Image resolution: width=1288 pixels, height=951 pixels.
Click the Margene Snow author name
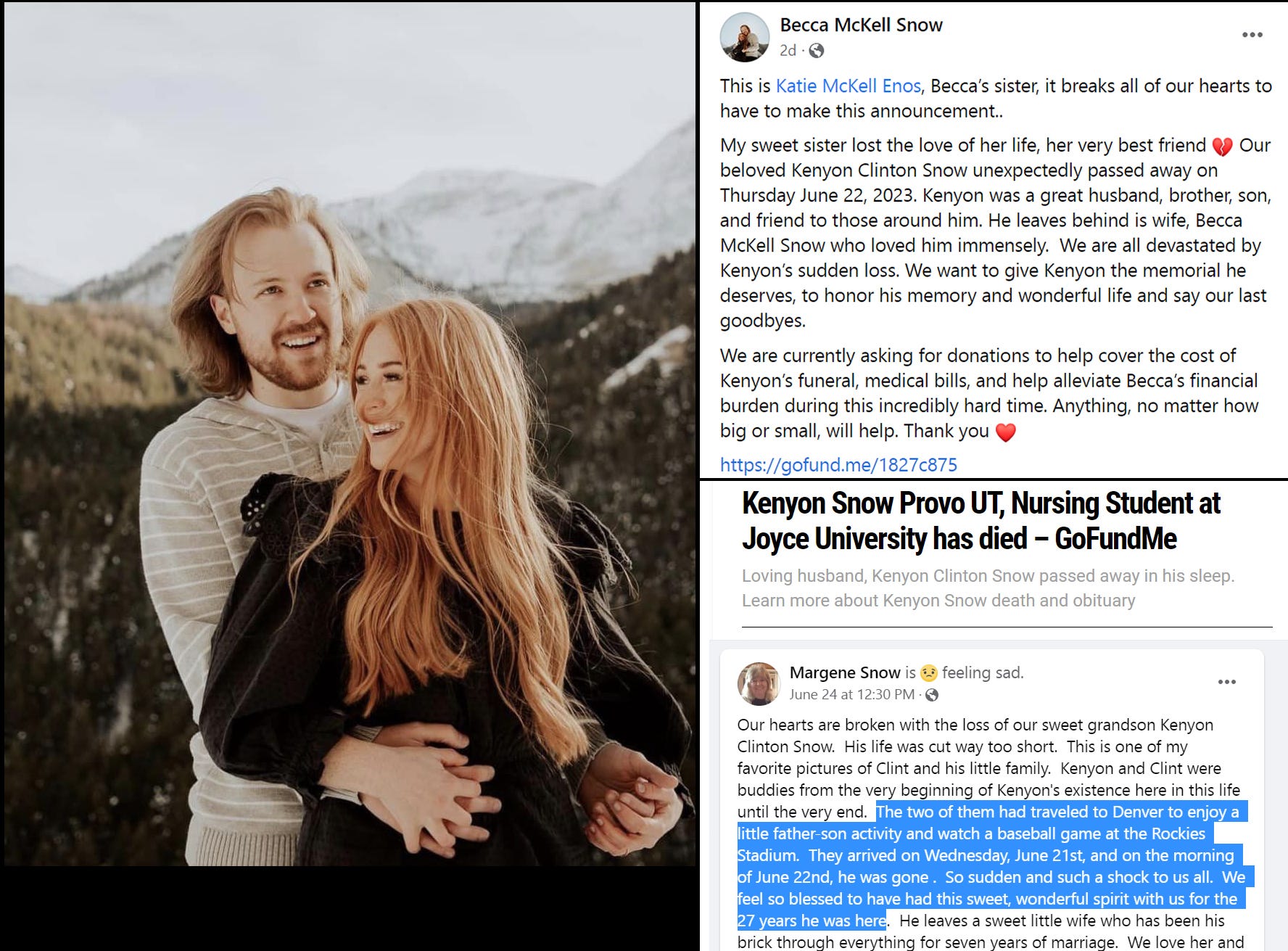[x=845, y=672]
